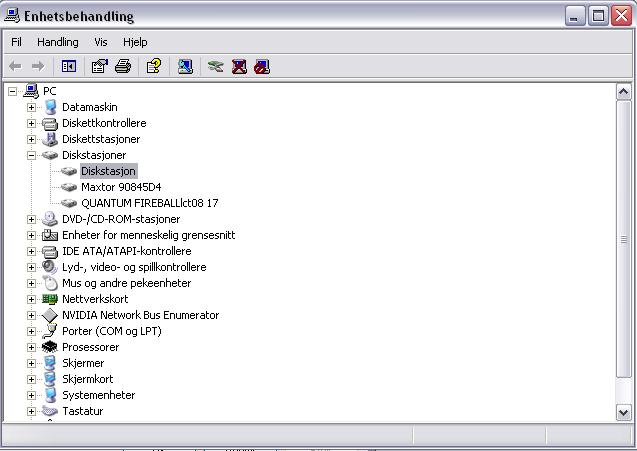Click the scrollbar up arrow
This screenshot has height=451, width=637.
(x=624, y=92)
